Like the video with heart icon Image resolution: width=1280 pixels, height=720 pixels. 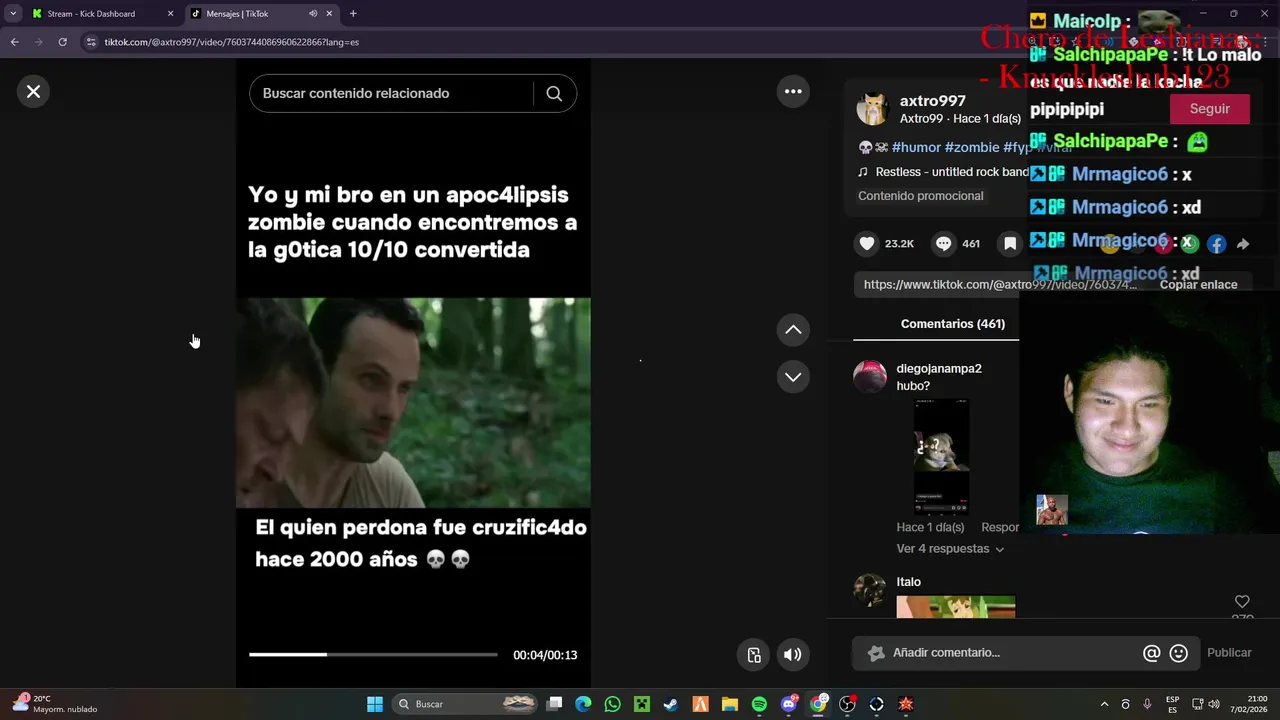click(x=867, y=243)
